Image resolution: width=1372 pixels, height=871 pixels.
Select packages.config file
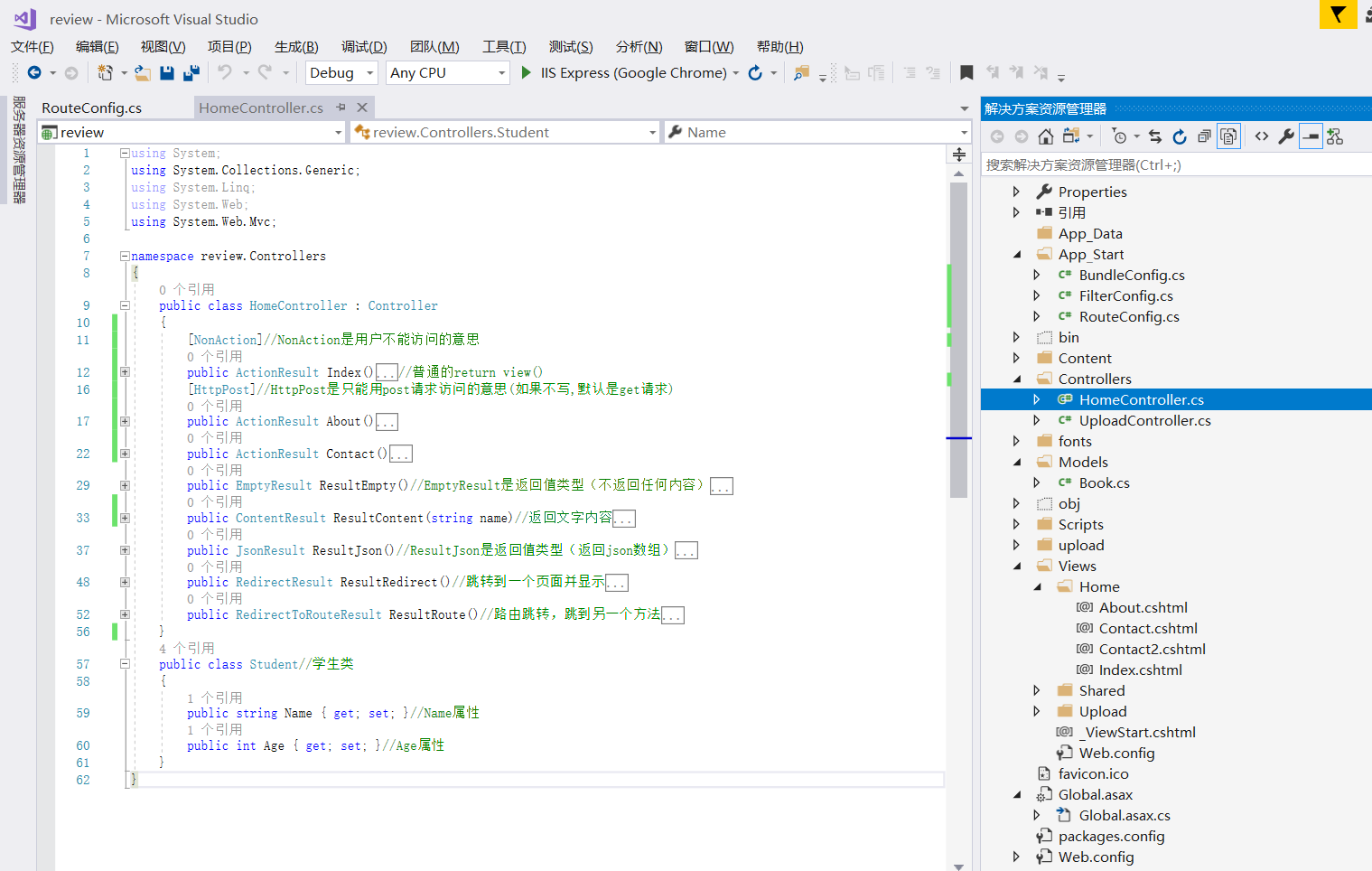pos(1111,836)
